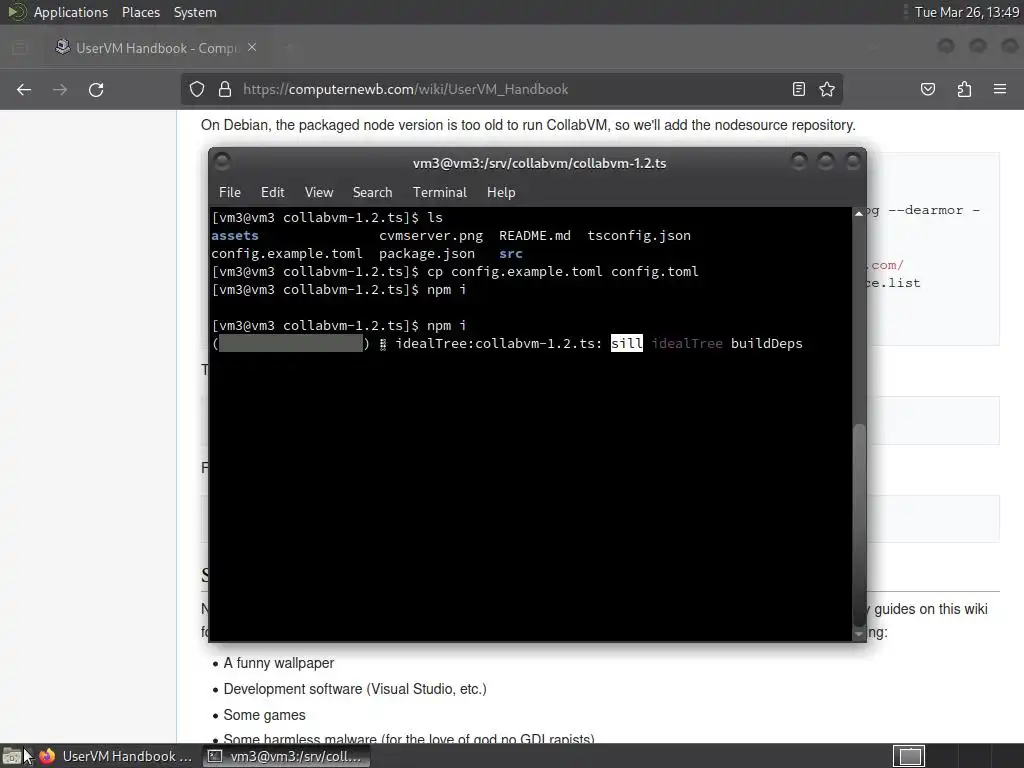
Task: Open the browser extensions puzzle icon
Action: (x=964, y=89)
